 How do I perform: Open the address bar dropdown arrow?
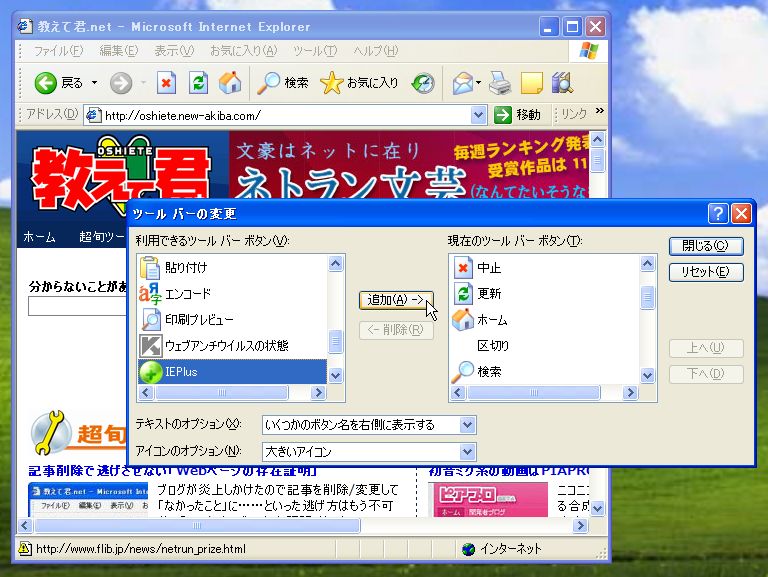478,115
